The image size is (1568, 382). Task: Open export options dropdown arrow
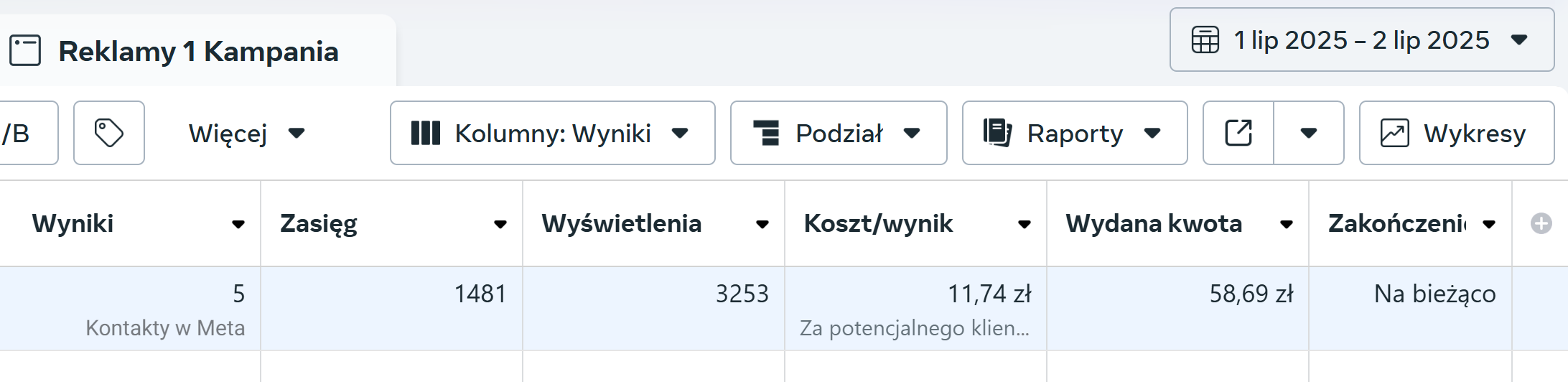1309,133
